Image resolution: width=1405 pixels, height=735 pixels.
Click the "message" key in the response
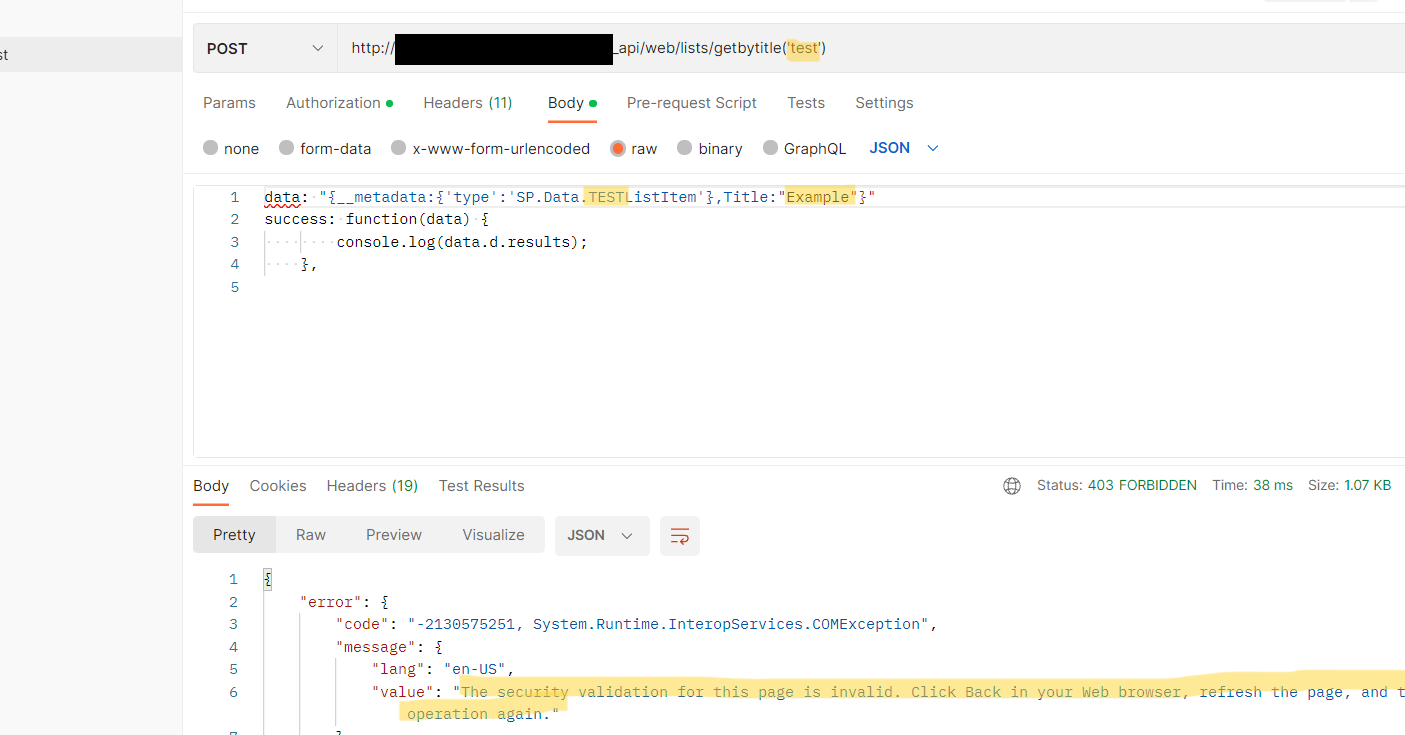click(x=376, y=647)
